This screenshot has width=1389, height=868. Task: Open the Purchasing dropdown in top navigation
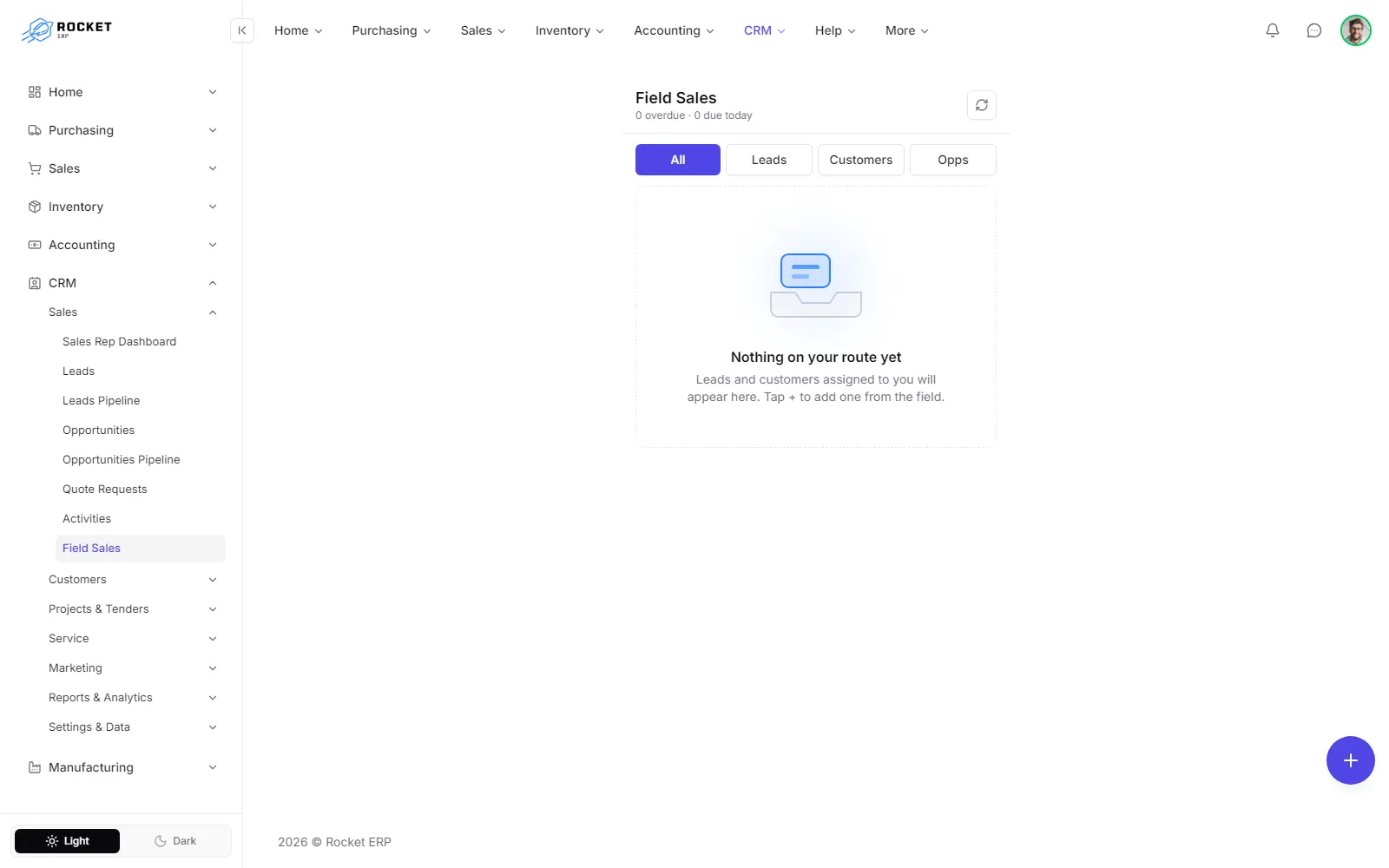(392, 30)
